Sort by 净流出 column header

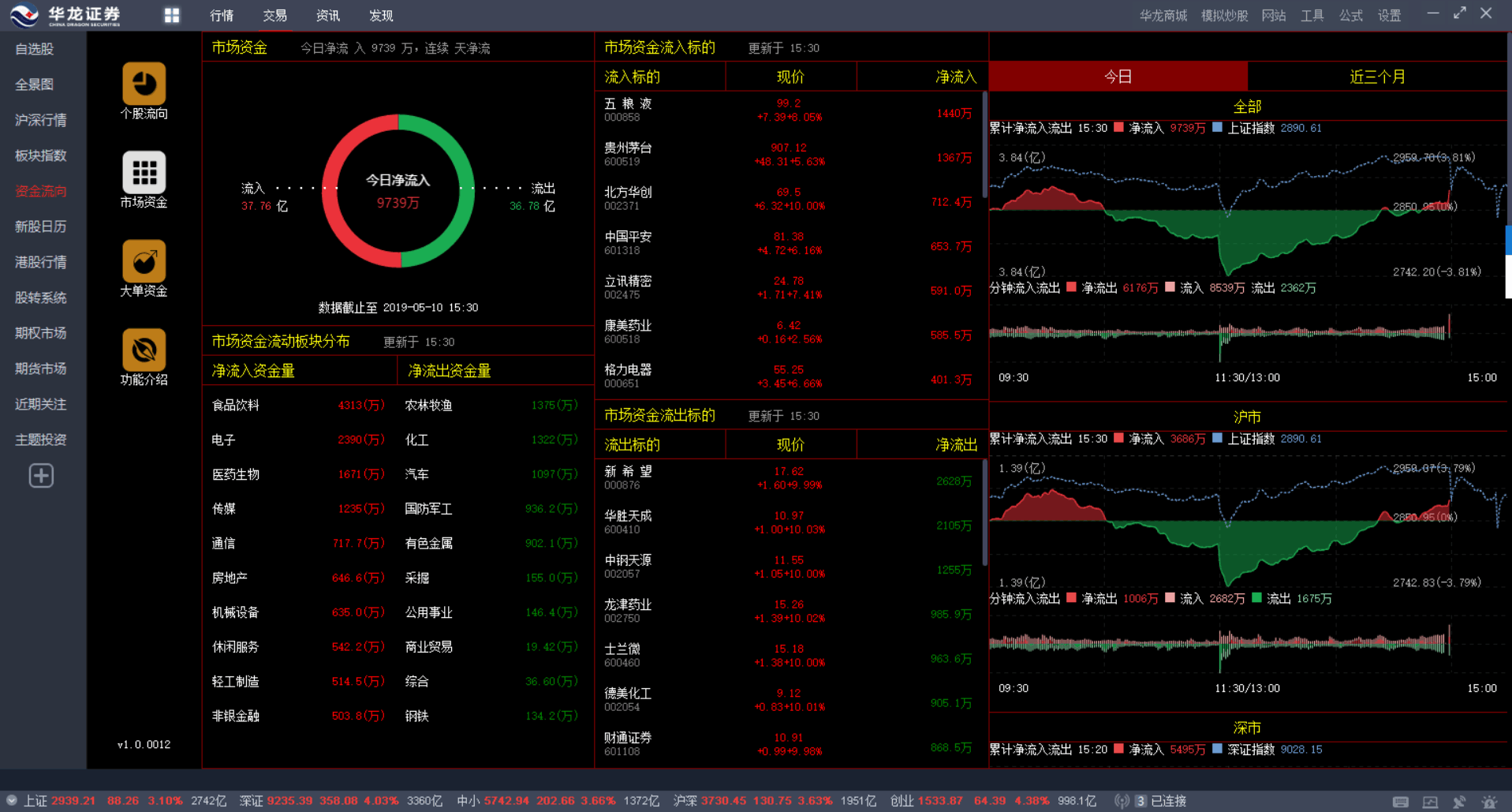[956, 445]
